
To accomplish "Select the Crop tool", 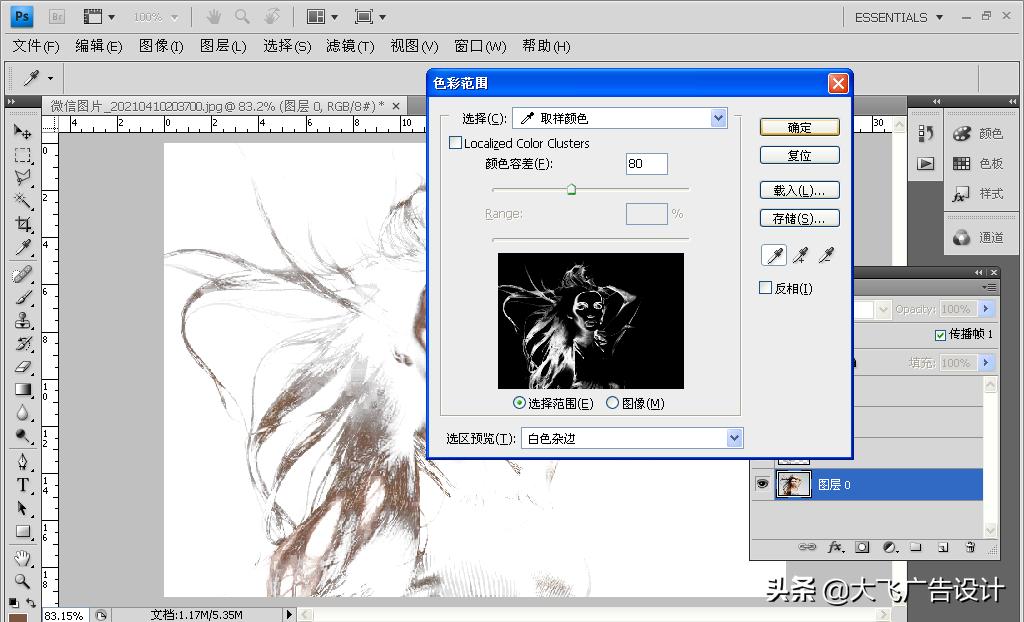I will coord(22,224).
